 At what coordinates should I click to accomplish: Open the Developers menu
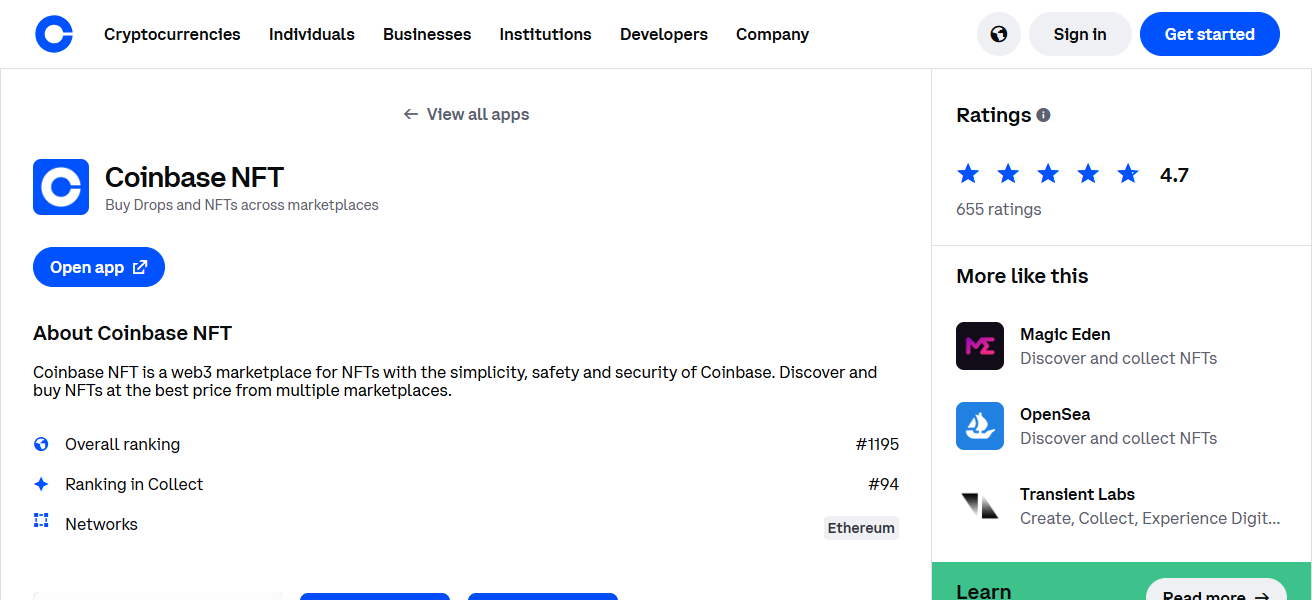[663, 33]
